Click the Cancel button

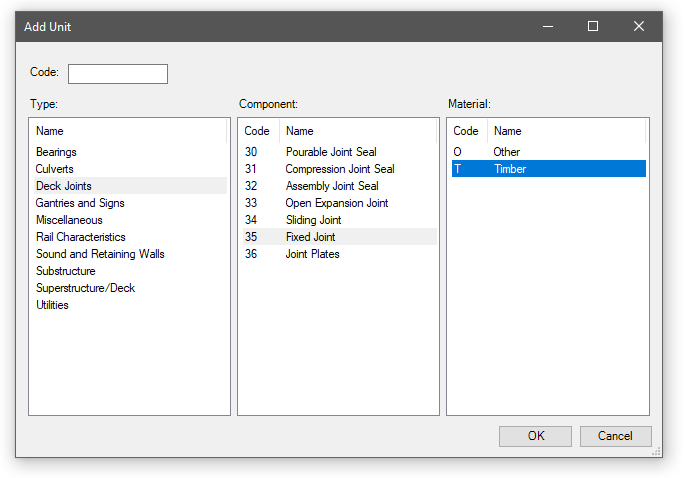[x=615, y=436]
